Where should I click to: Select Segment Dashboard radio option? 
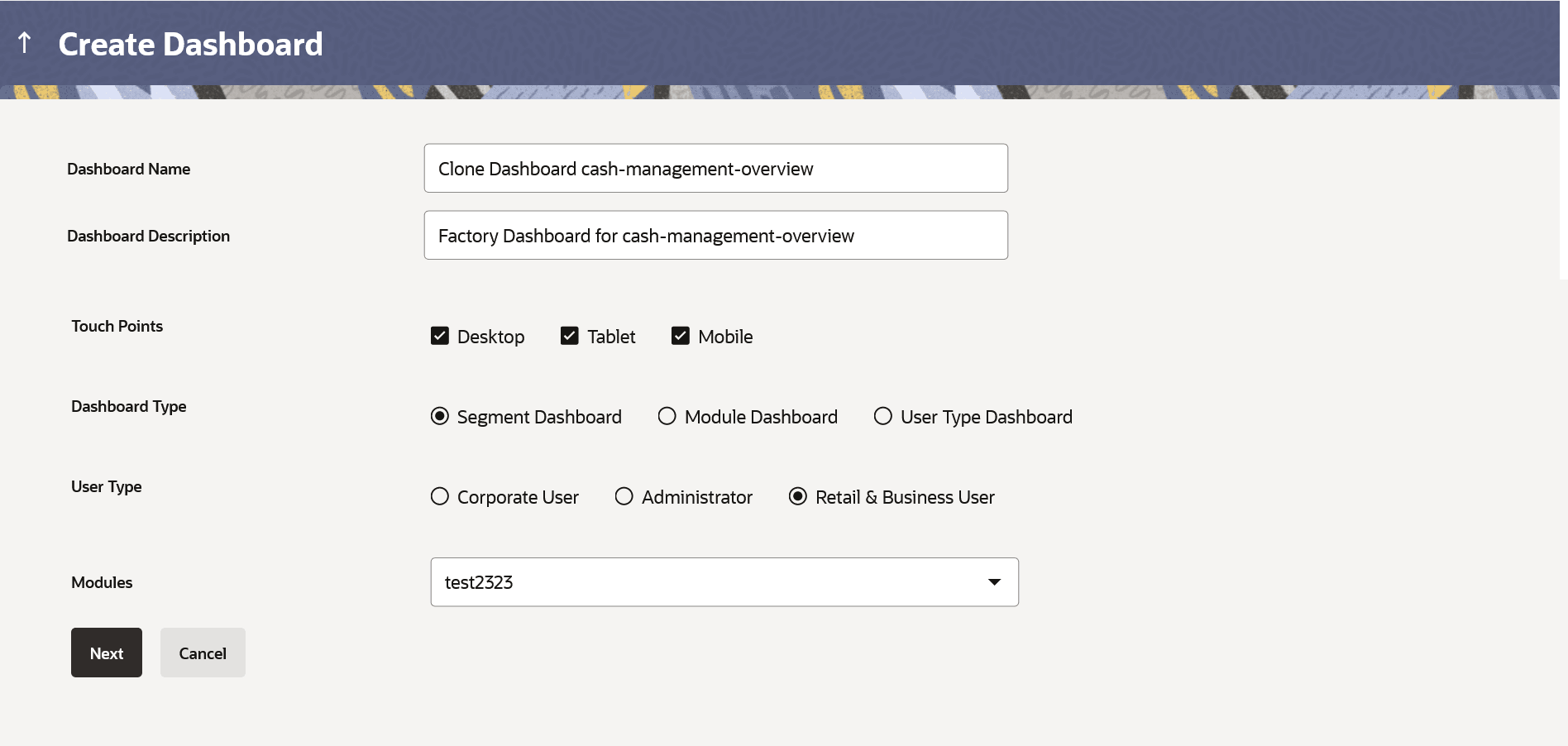pos(440,416)
